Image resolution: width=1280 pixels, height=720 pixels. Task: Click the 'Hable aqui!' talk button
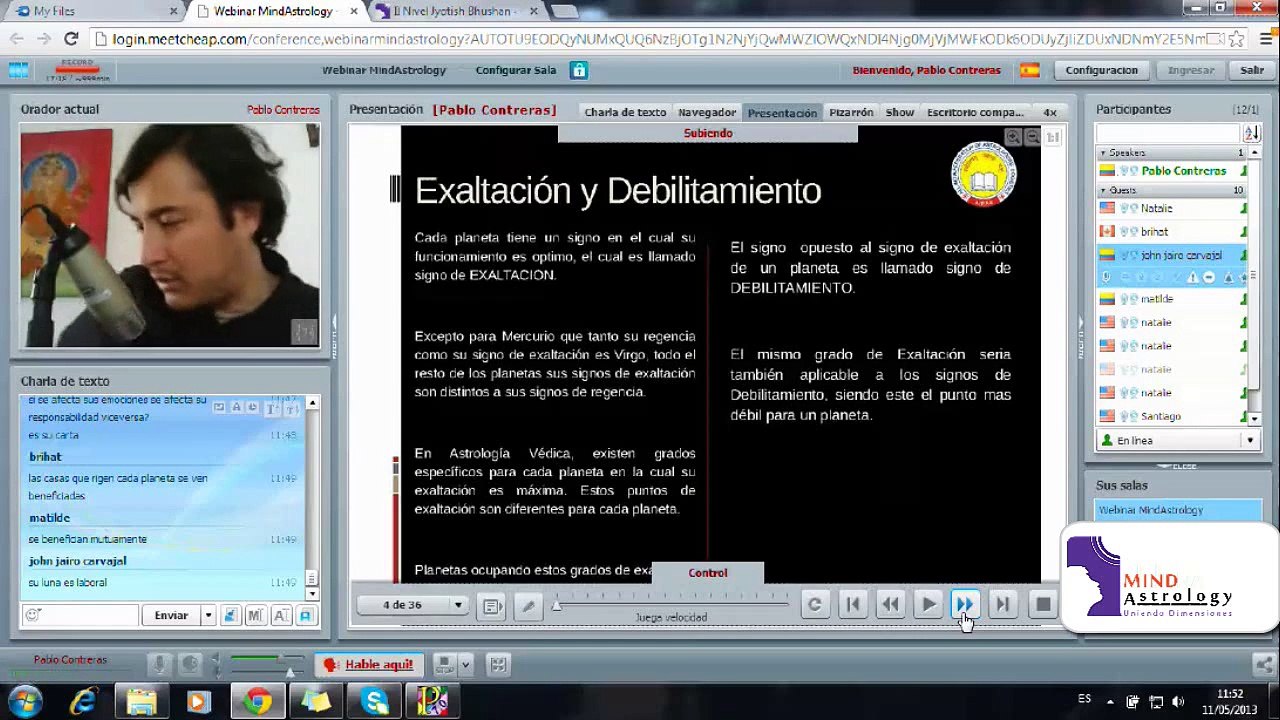pyautogui.click(x=367, y=664)
